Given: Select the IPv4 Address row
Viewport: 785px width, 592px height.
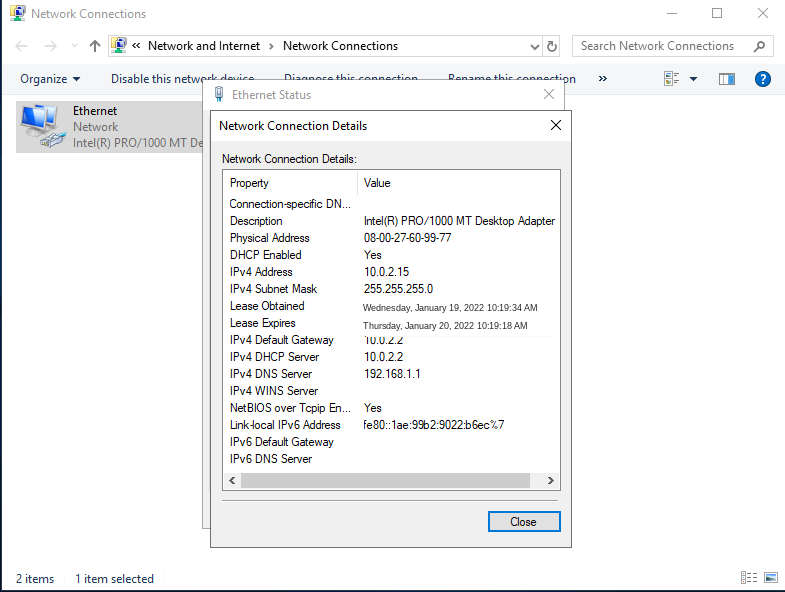Looking at the screenshot, I should [x=391, y=272].
